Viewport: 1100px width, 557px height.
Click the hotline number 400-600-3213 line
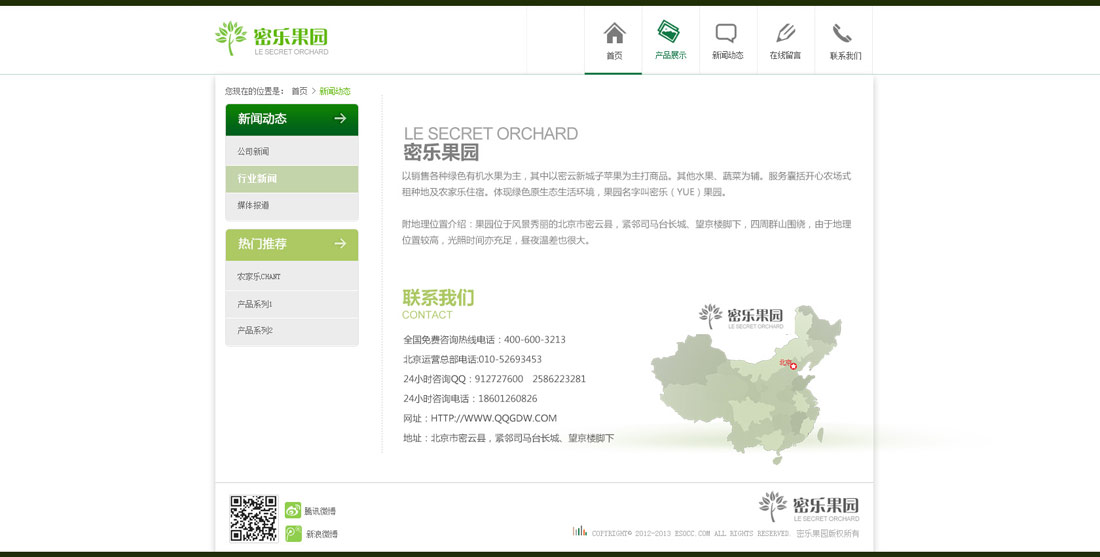(484, 340)
